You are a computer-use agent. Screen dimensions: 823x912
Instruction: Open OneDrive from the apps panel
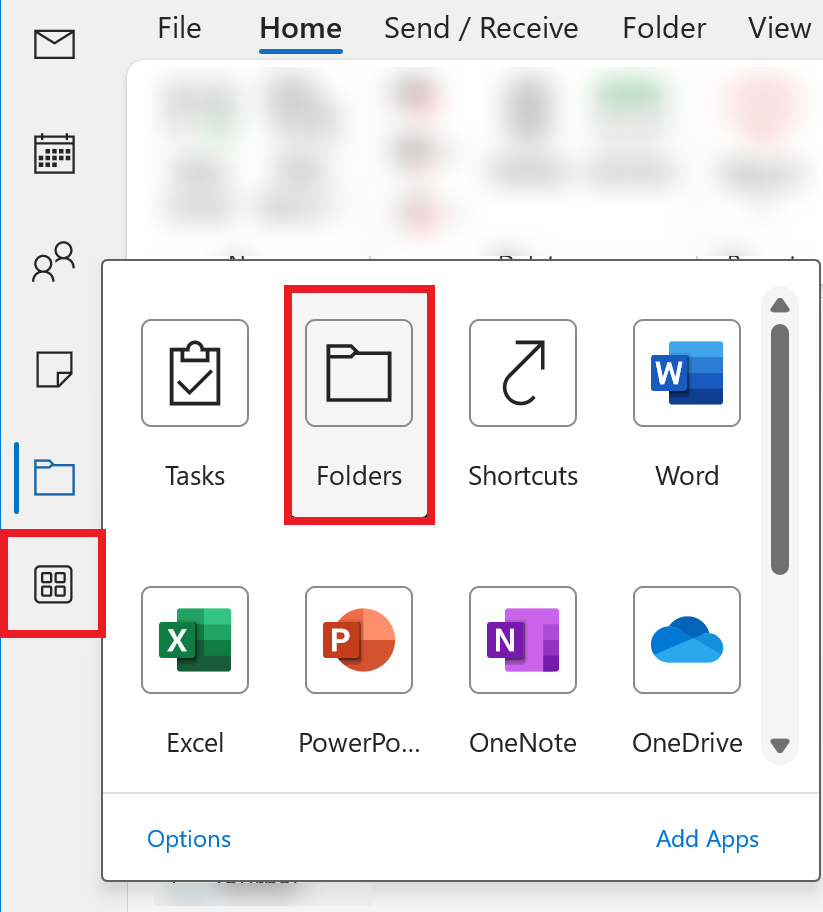pyautogui.click(x=687, y=640)
